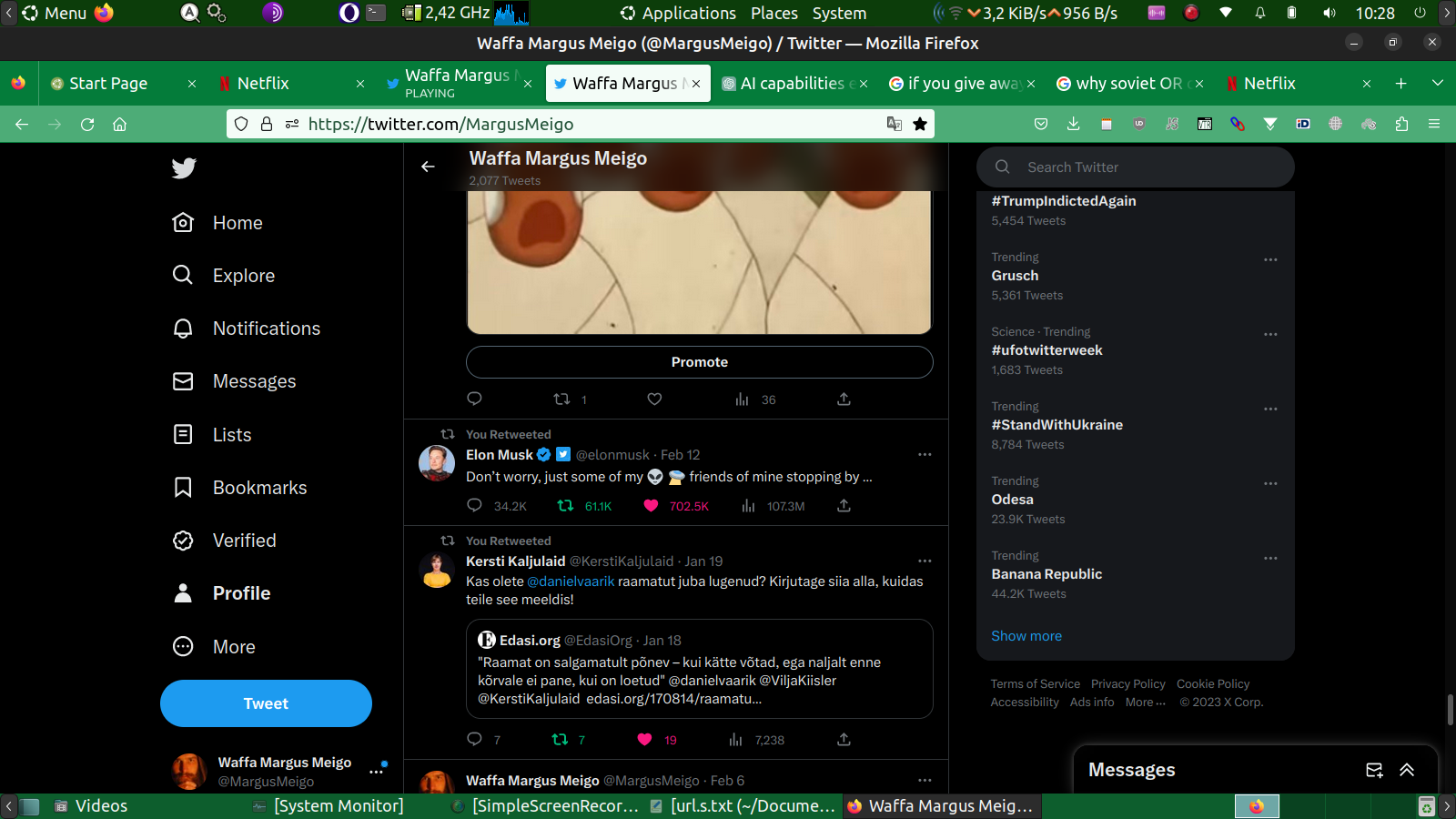Open options for Grusch trend
The width and height of the screenshot is (1456, 819).
1270,259
